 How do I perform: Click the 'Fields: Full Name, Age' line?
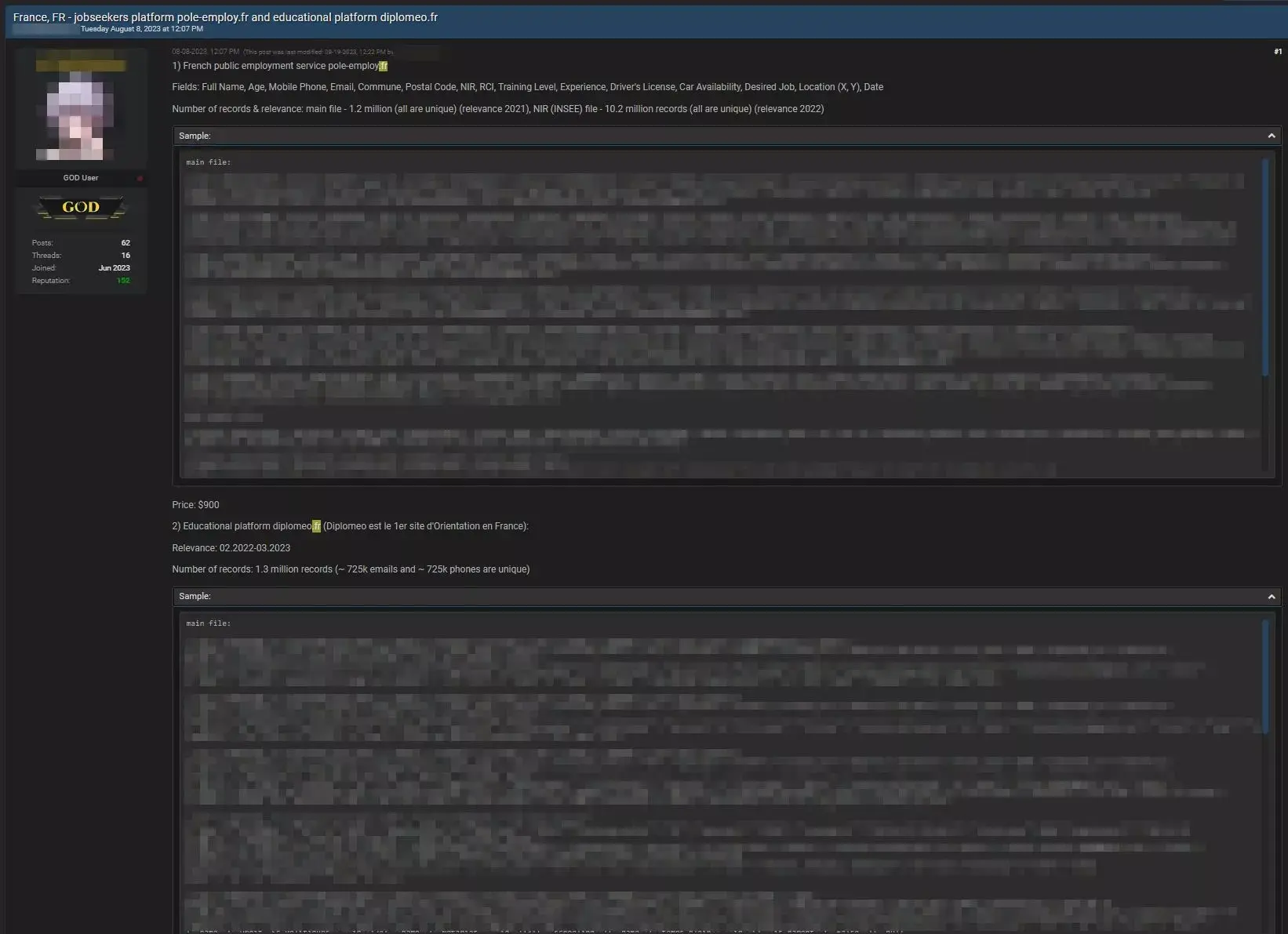pyautogui.click(x=528, y=87)
